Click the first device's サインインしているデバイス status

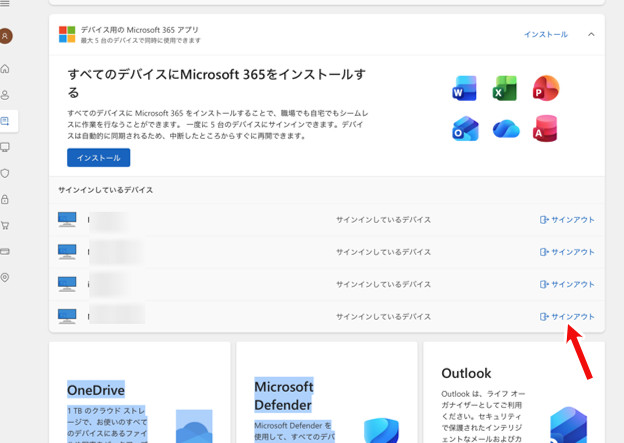383,220
